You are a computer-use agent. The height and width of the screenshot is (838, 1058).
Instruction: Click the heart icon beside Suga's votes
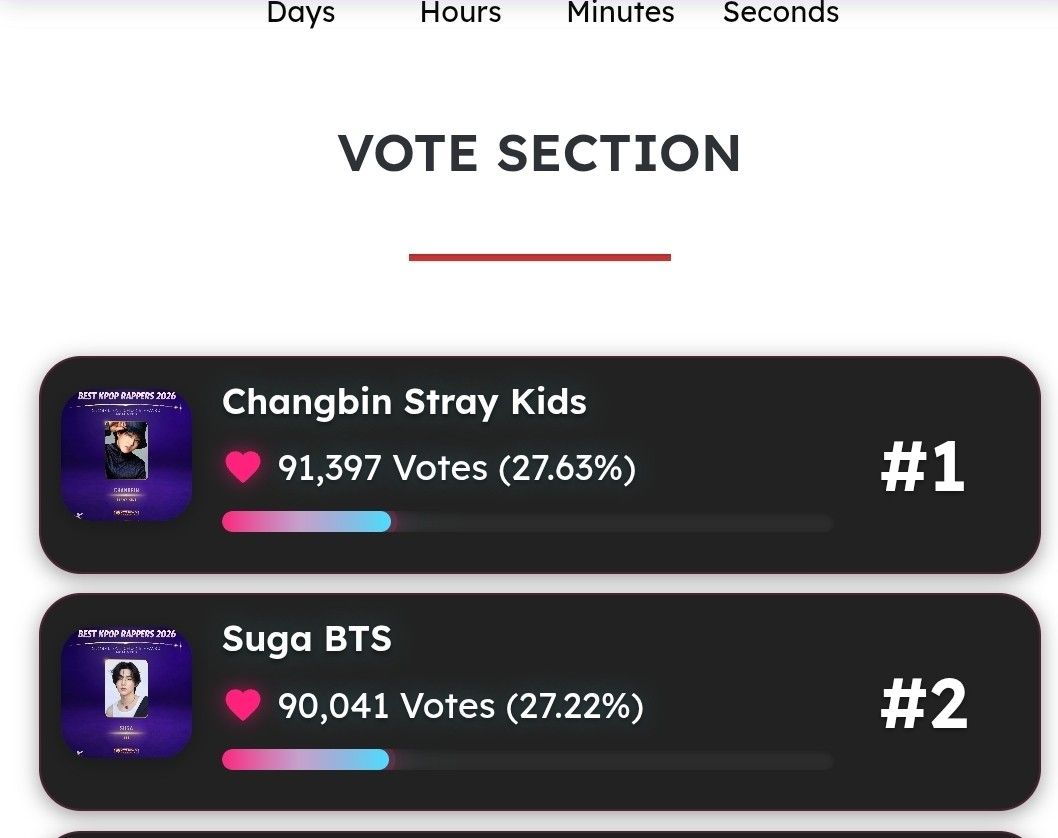coord(243,705)
